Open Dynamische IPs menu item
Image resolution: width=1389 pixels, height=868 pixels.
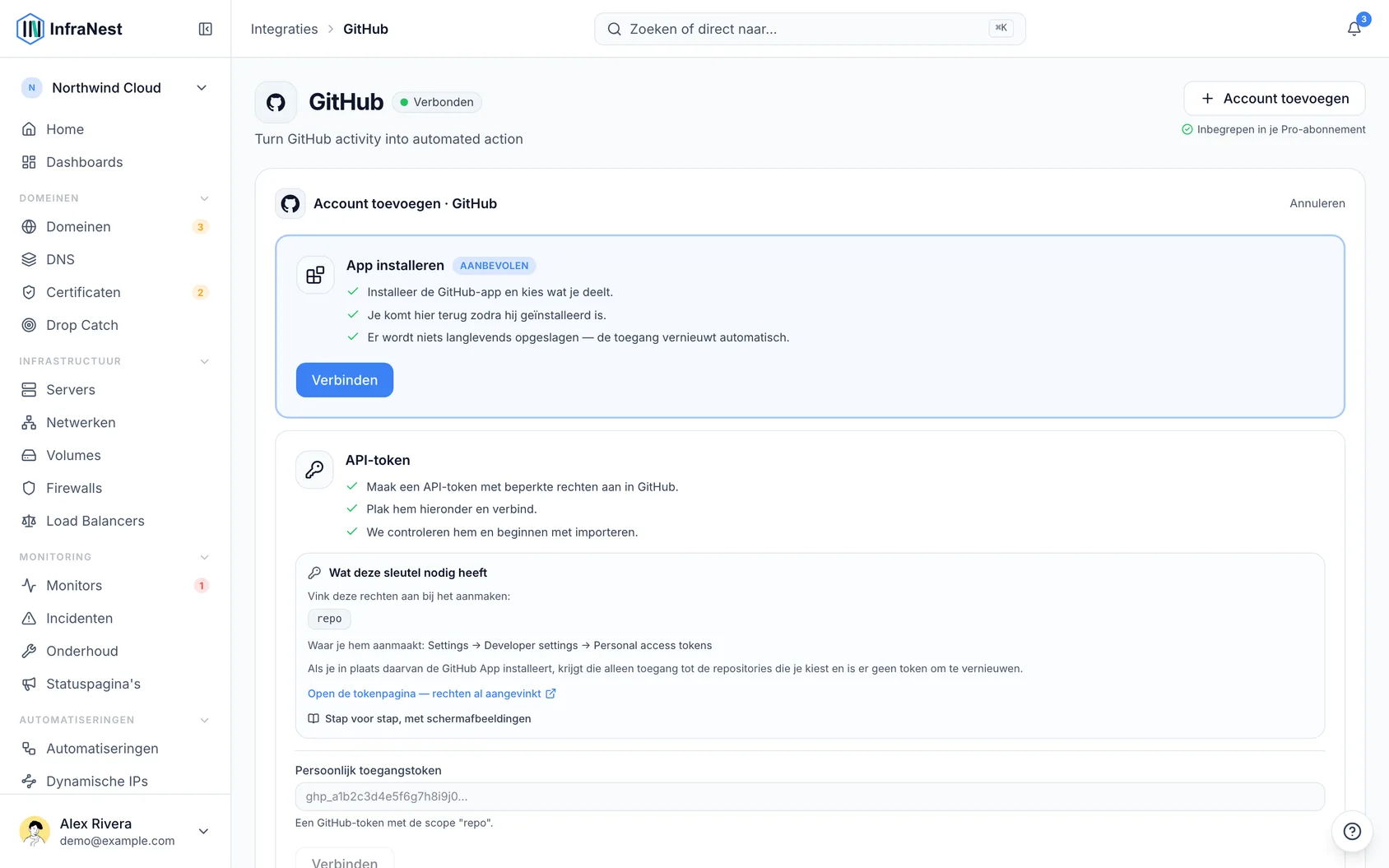pos(115,781)
